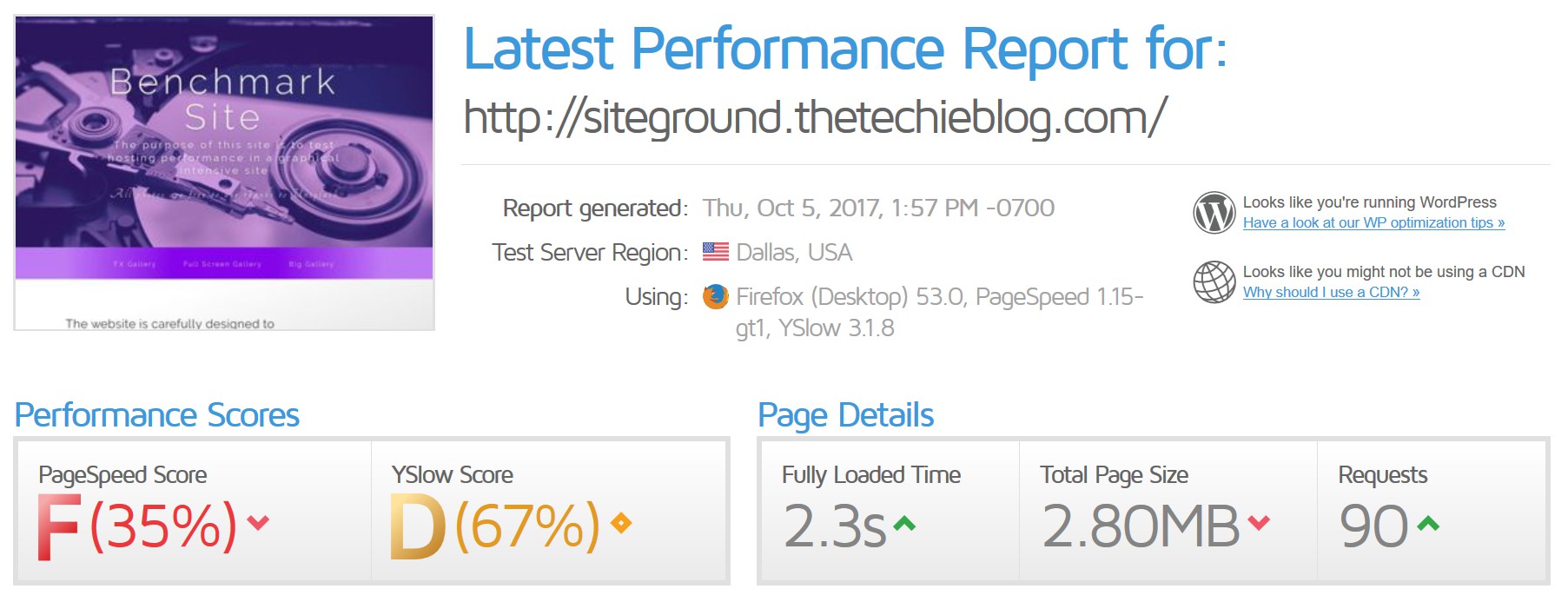Click the Benchmark Site screenshot thumbnail
This screenshot has width=1568, height=602.
[224, 173]
